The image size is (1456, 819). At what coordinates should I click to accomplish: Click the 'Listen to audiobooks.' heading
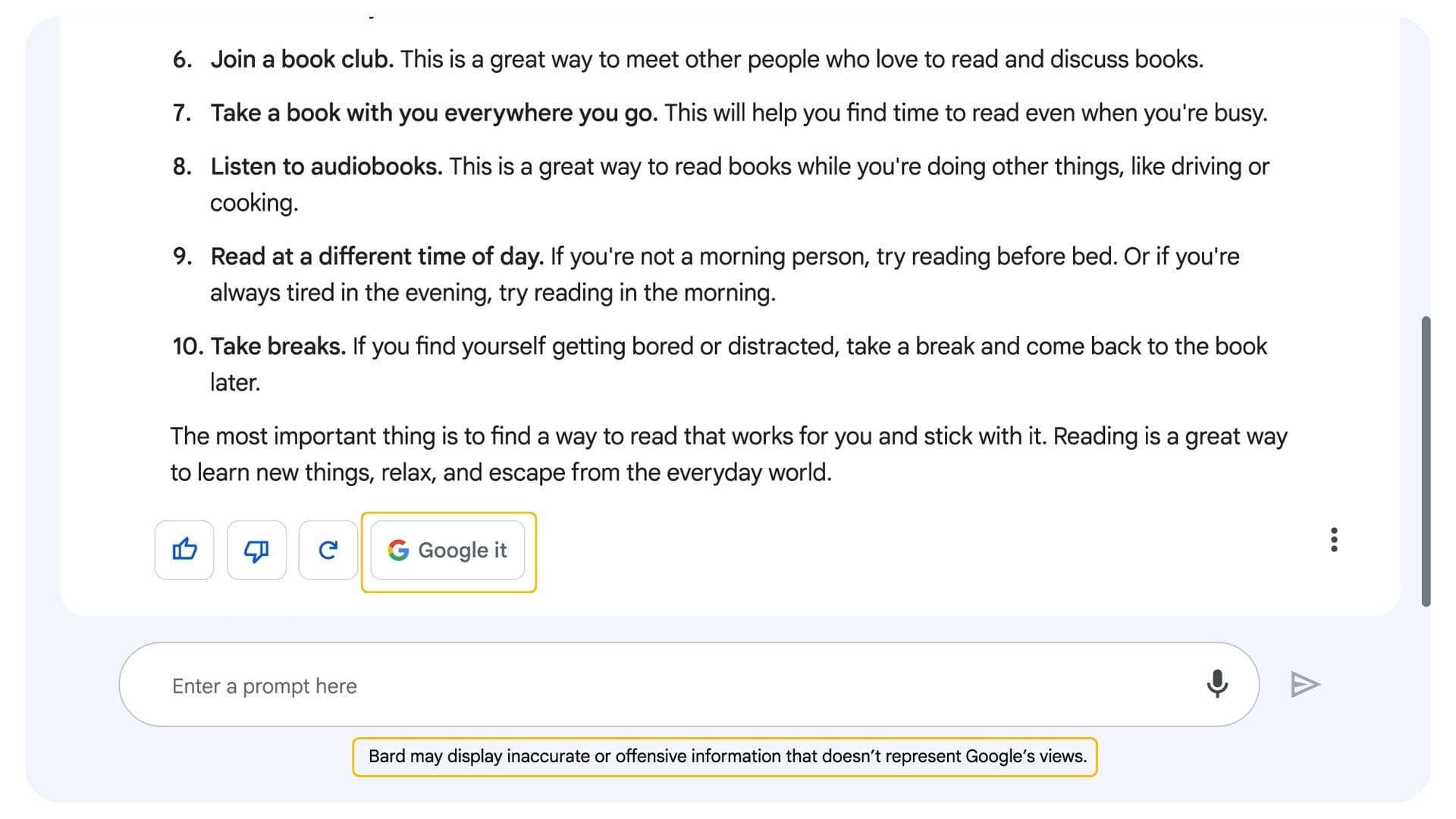326,167
